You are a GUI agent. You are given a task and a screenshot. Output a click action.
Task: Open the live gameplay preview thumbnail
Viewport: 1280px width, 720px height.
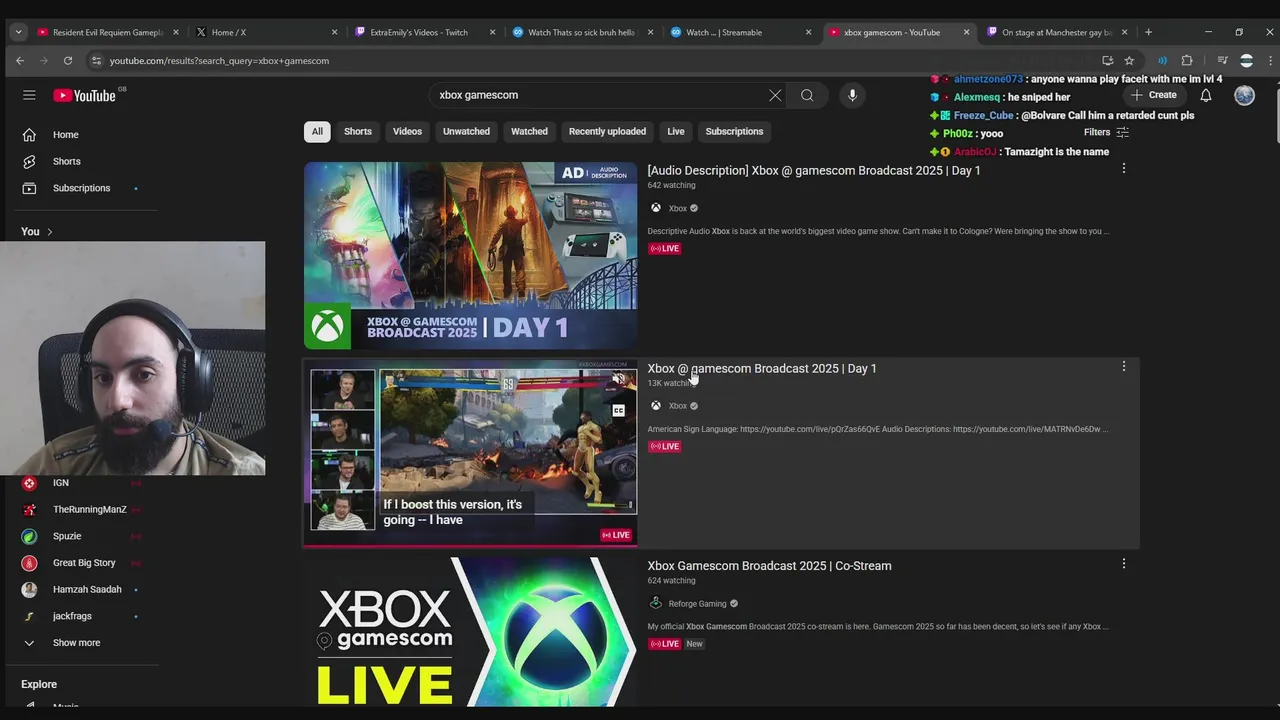click(x=470, y=454)
